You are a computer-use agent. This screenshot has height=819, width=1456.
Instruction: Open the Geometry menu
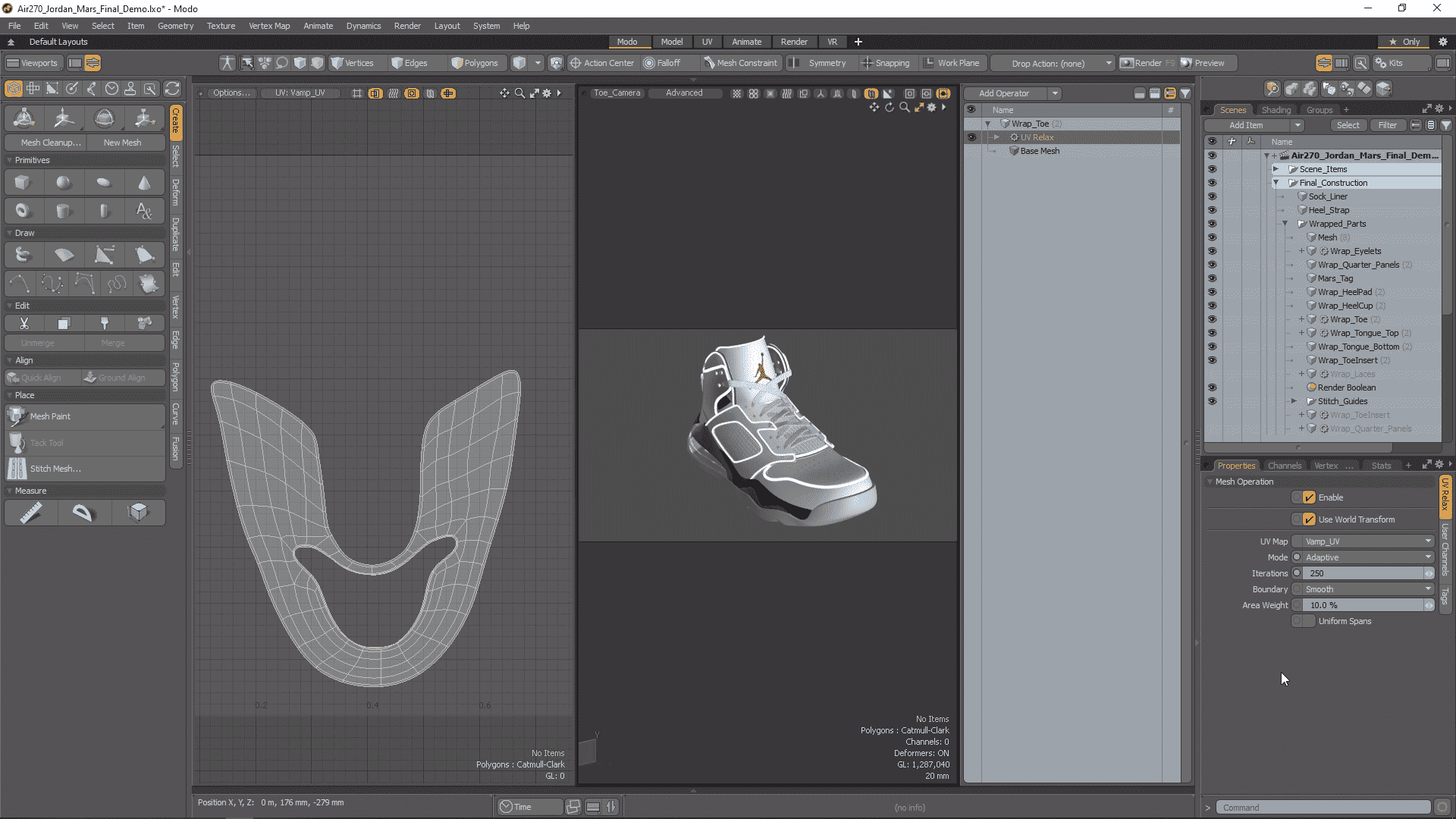coord(175,25)
